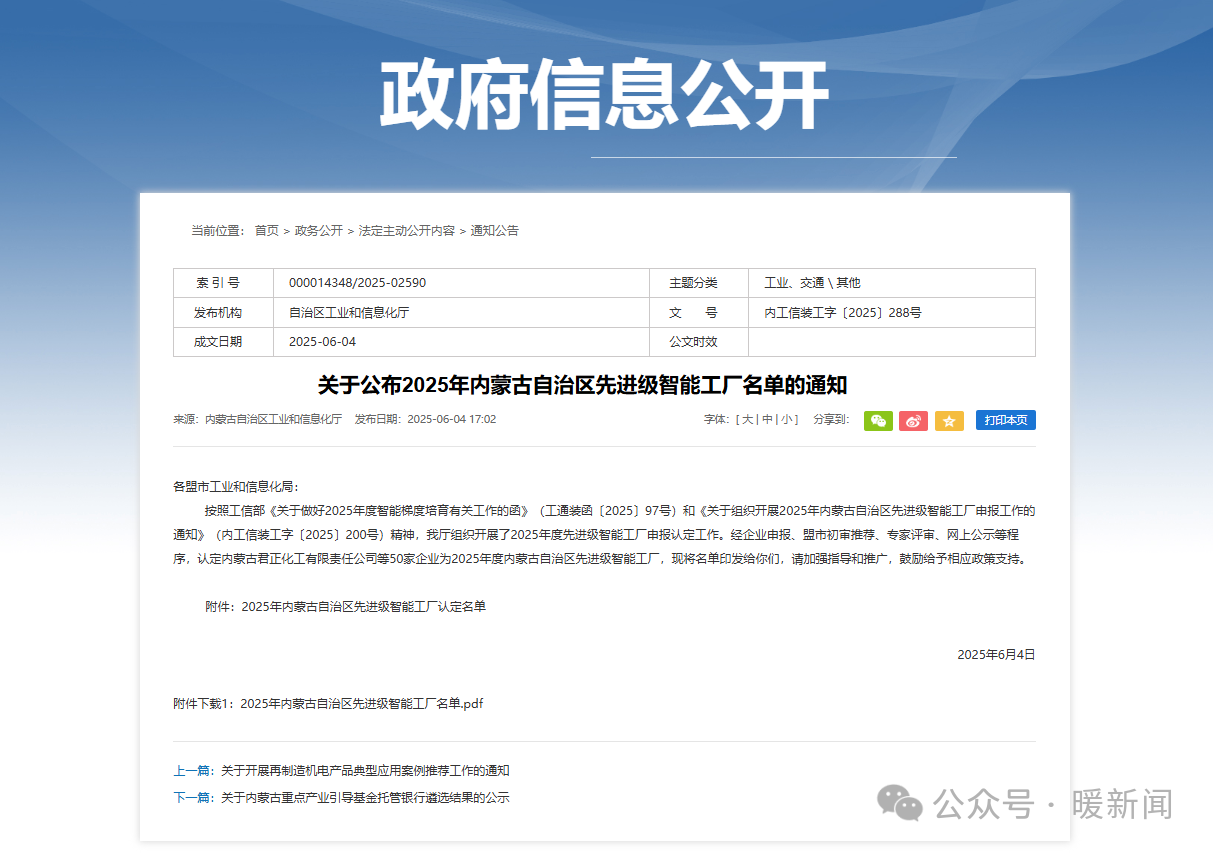
Task: Click the 当前位置 breadcrumb label
Action: click(218, 230)
